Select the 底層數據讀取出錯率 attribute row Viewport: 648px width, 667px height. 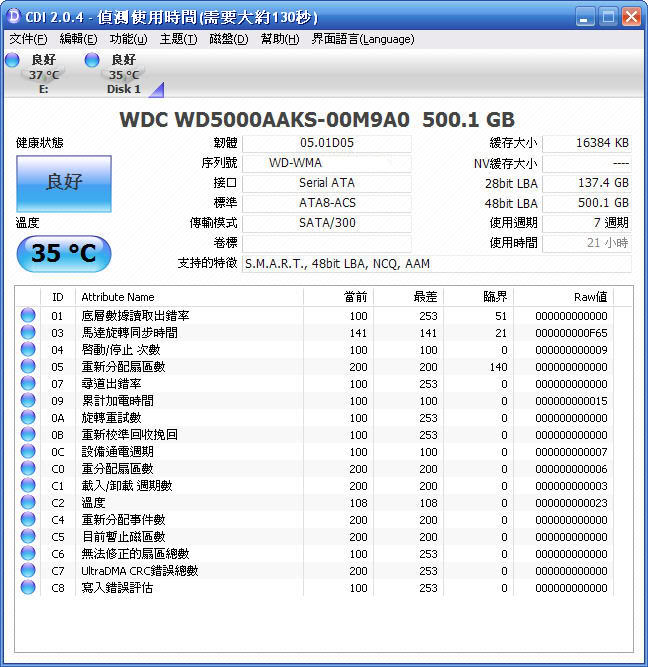315,316
